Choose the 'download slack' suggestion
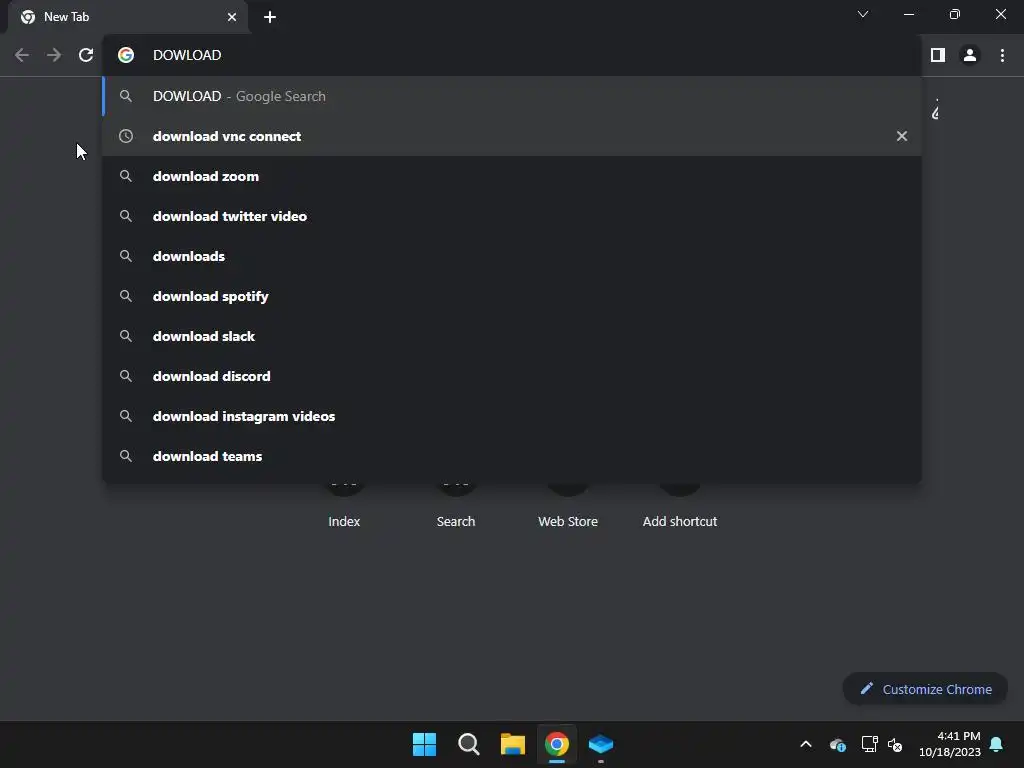 [x=512, y=336]
